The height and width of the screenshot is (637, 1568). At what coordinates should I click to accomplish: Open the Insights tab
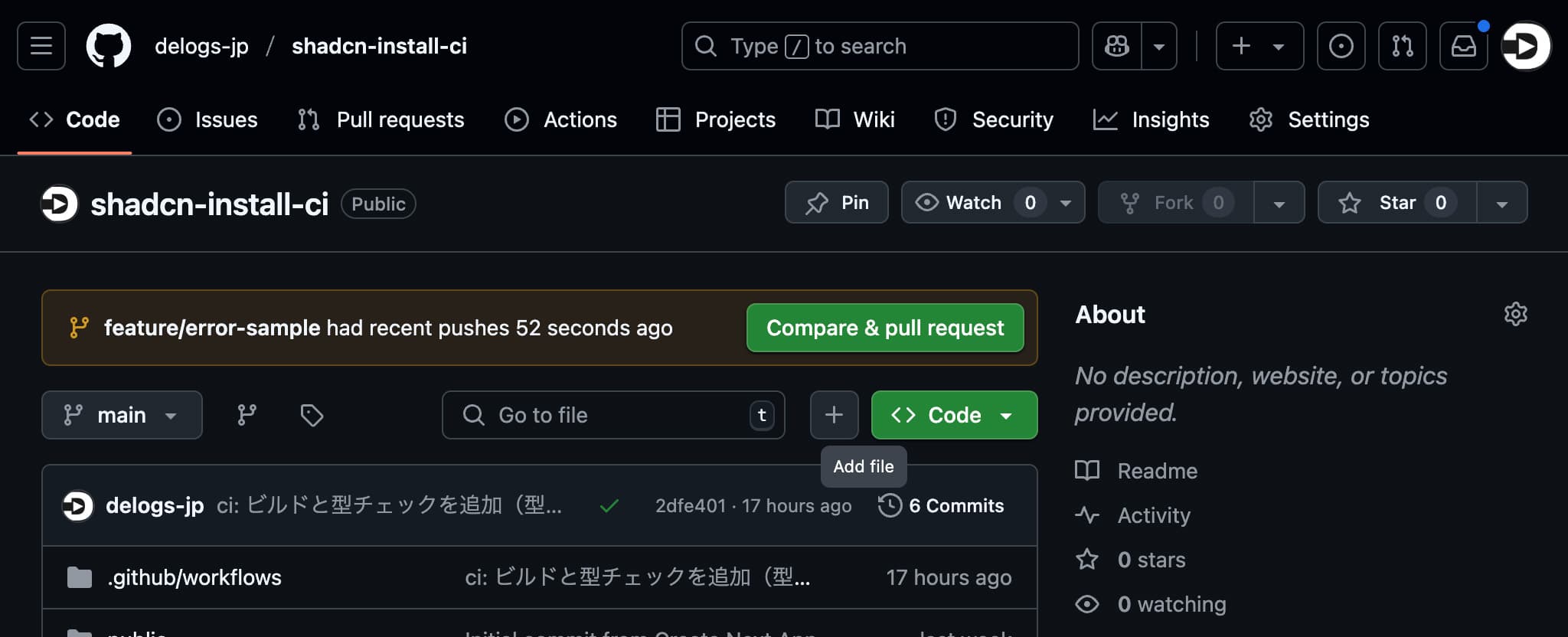[x=1151, y=119]
